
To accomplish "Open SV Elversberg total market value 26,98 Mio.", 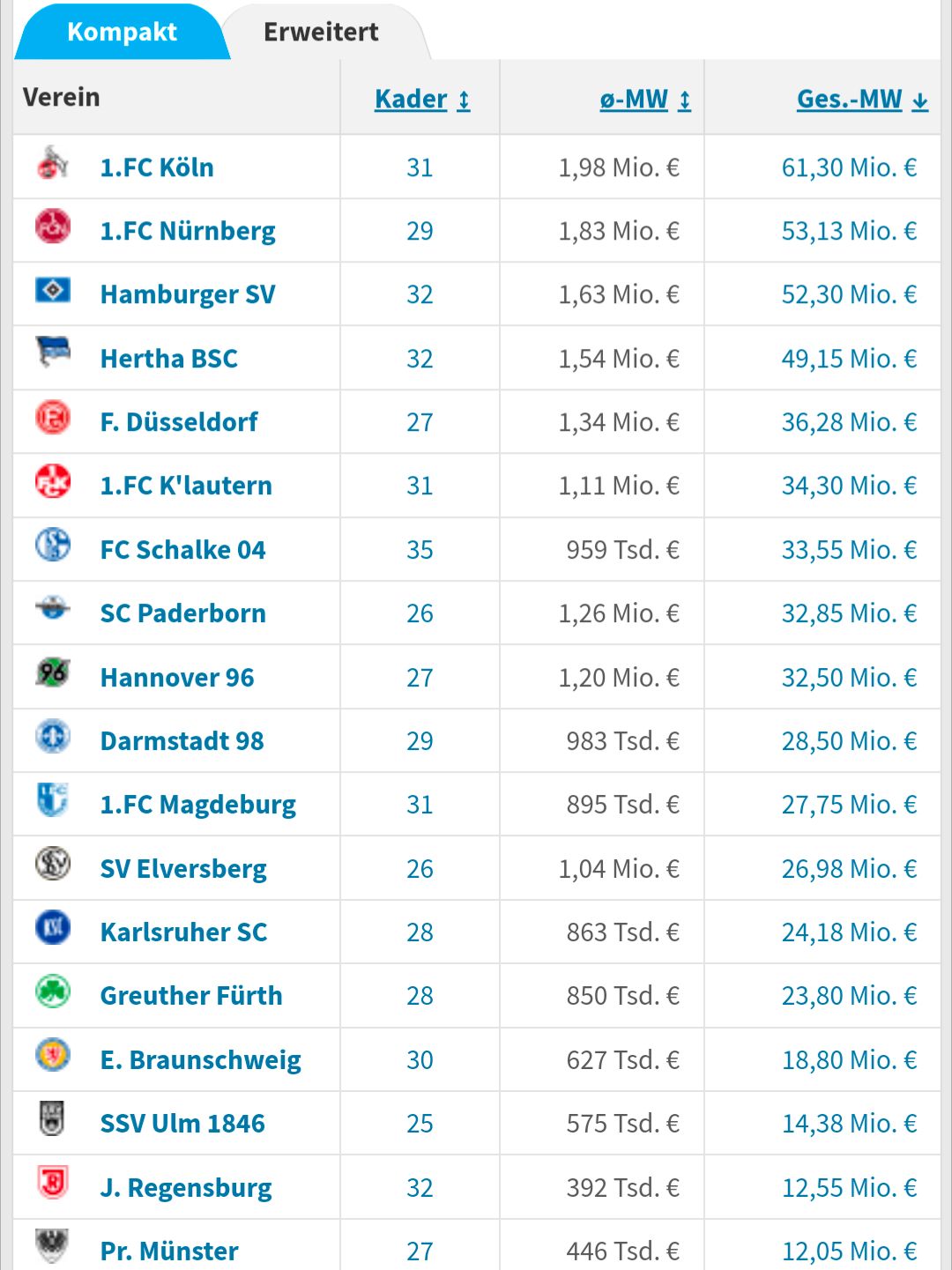I will click(849, 869).
